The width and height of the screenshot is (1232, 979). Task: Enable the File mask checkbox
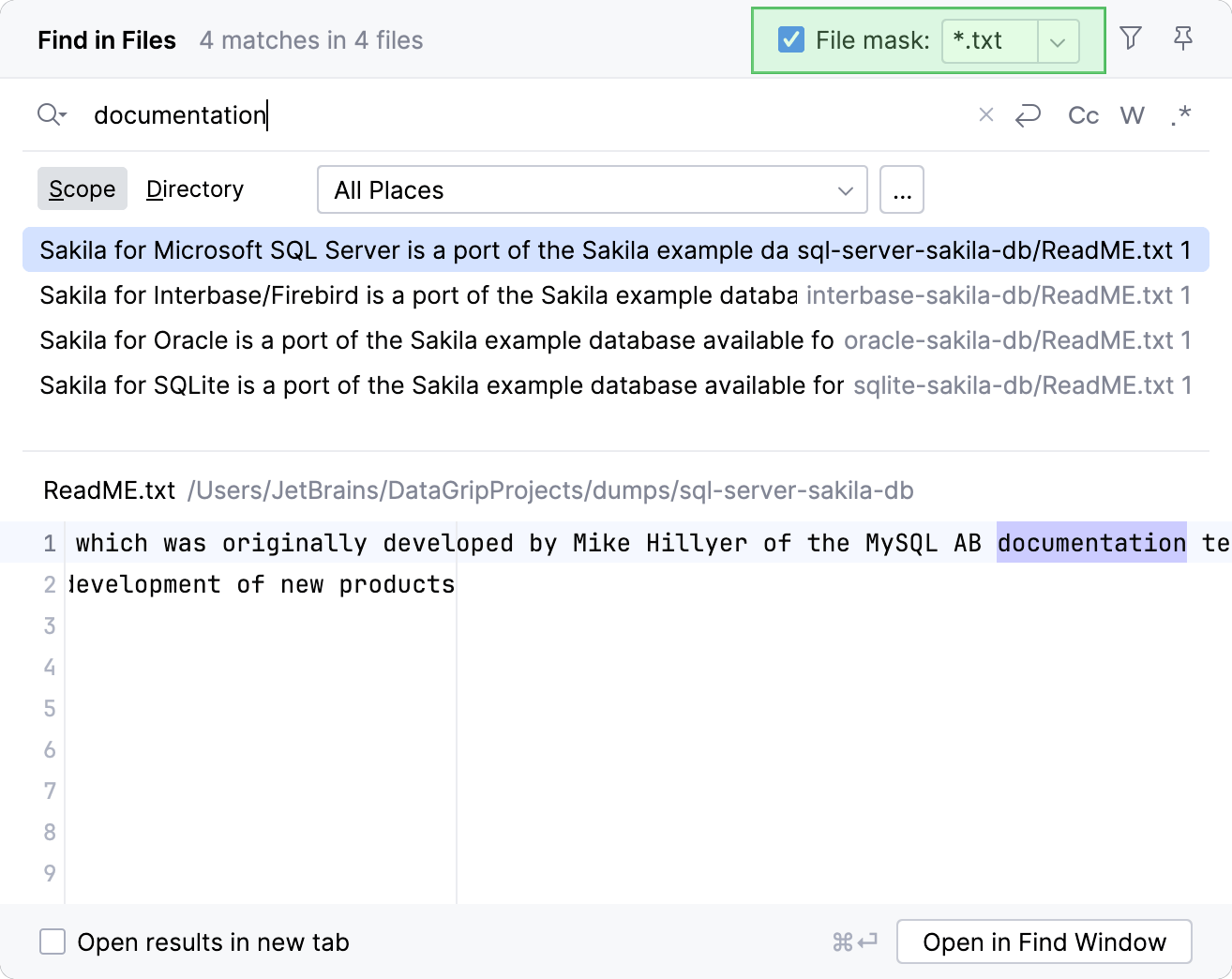[x=790, y=39]
